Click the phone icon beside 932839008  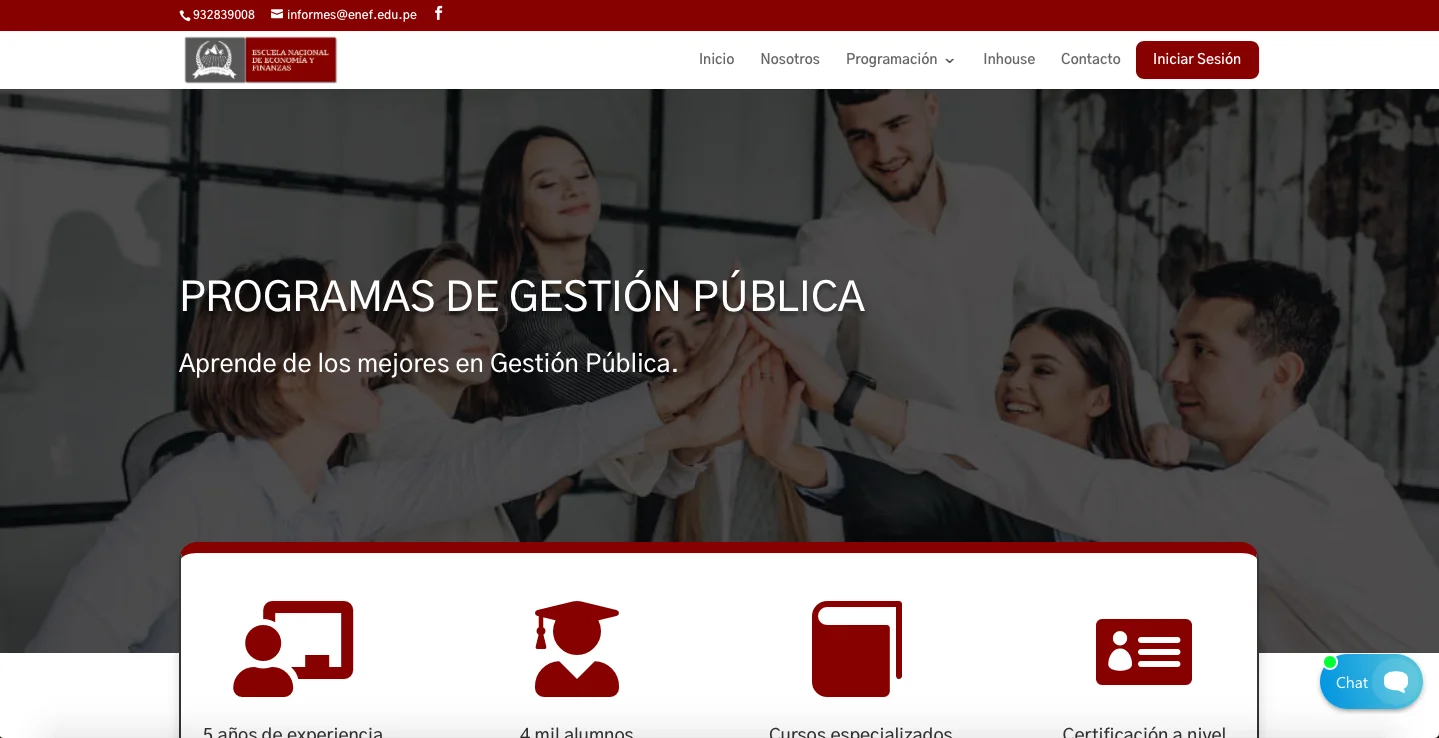click(x=185, y=15)
